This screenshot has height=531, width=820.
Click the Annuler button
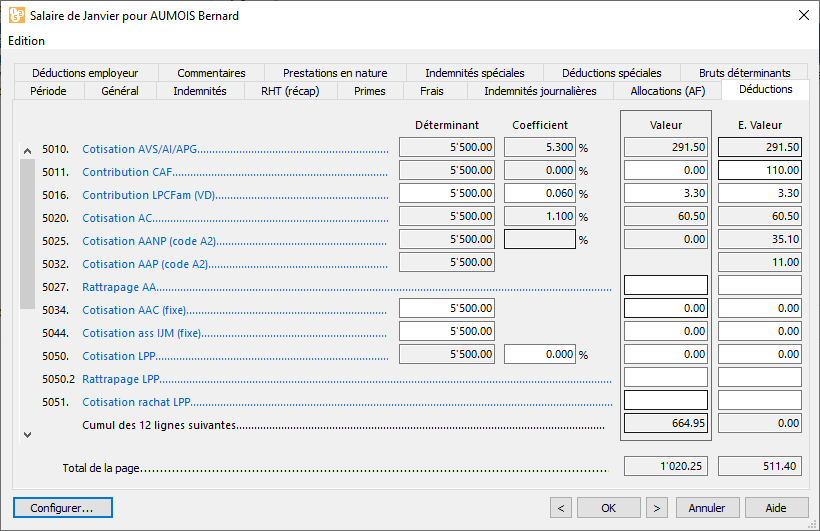707,507
